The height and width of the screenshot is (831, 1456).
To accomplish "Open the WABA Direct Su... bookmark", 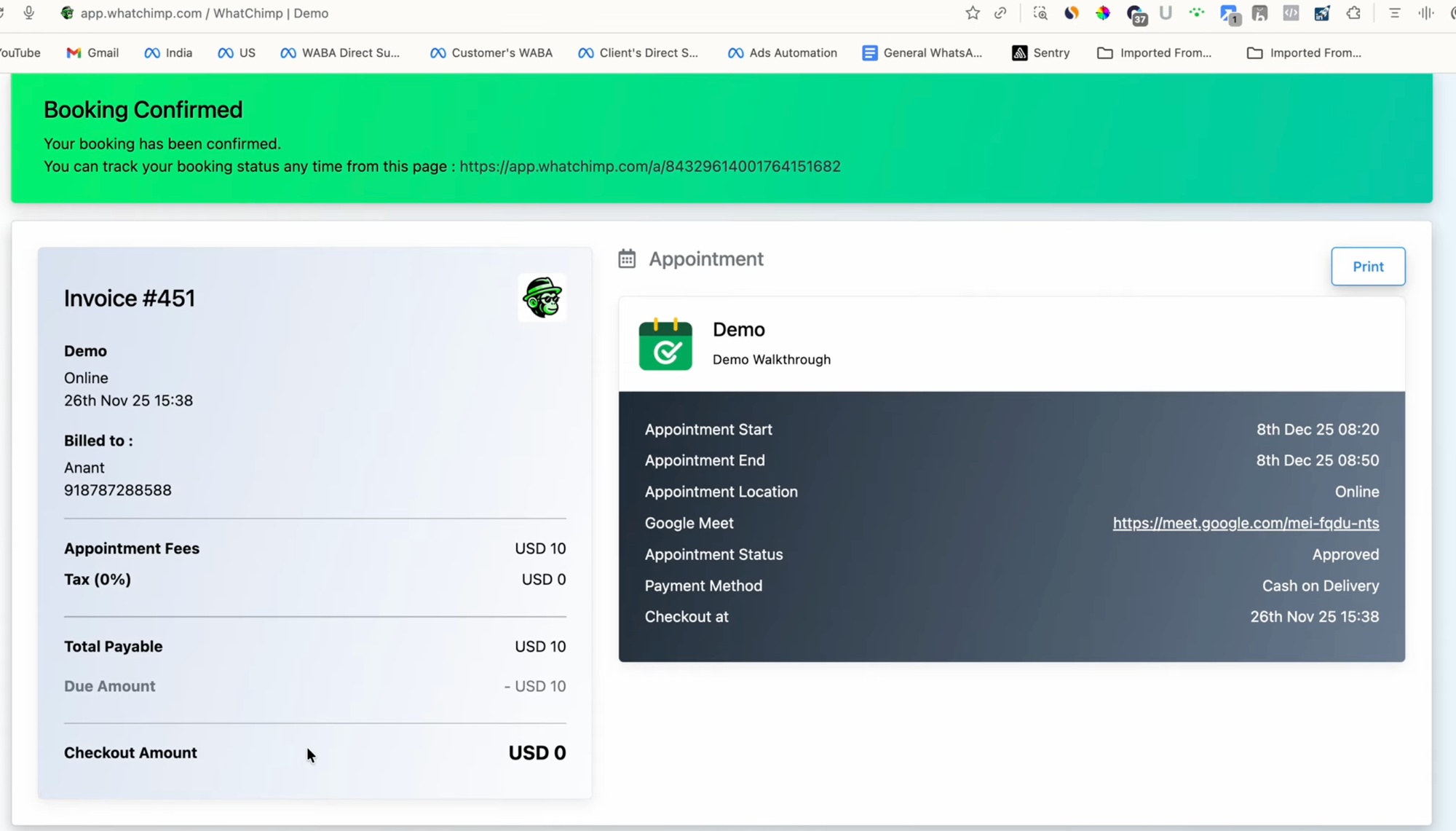I will [x=340, y=52].
